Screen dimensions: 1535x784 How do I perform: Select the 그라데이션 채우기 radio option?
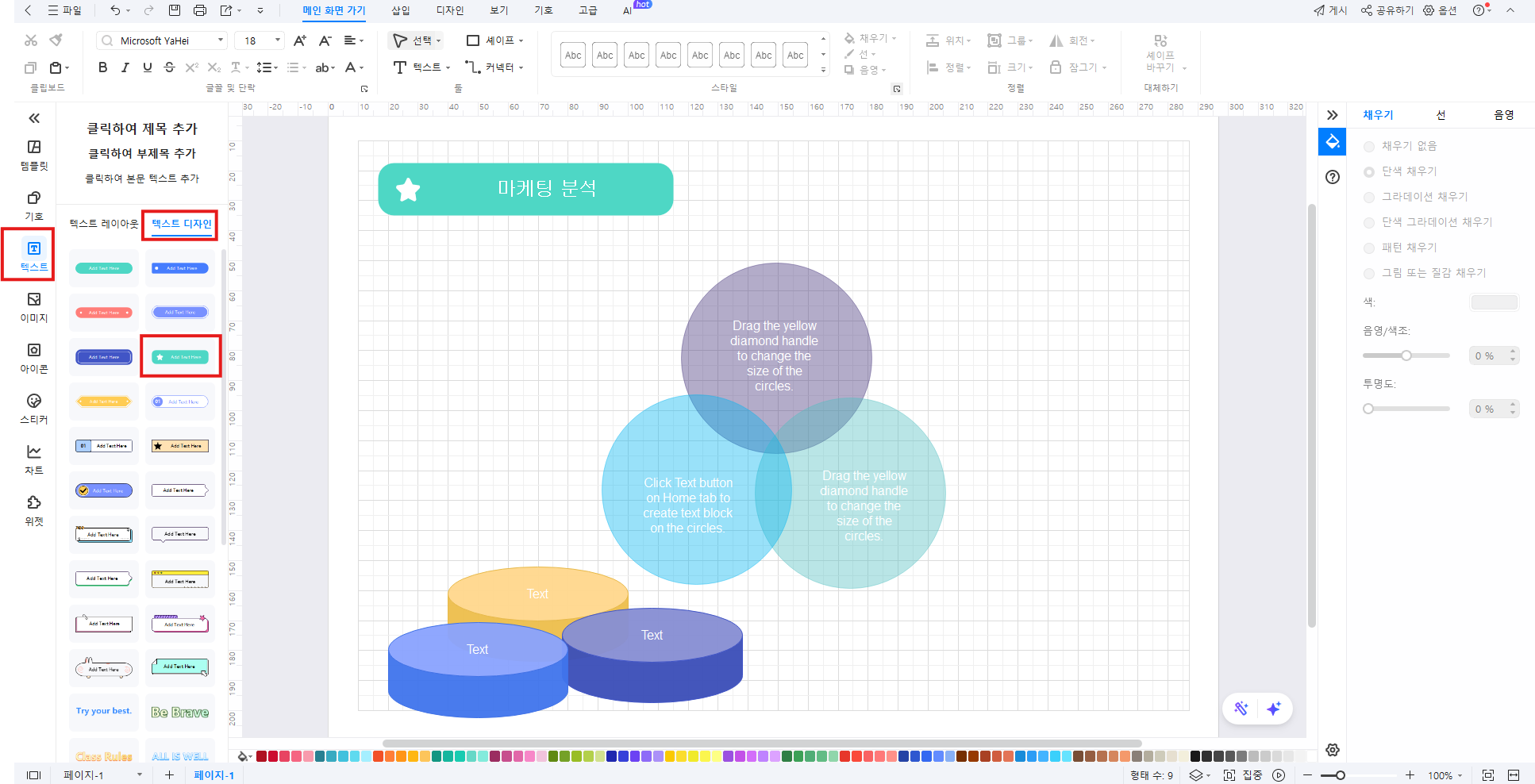pos(1369,197)
